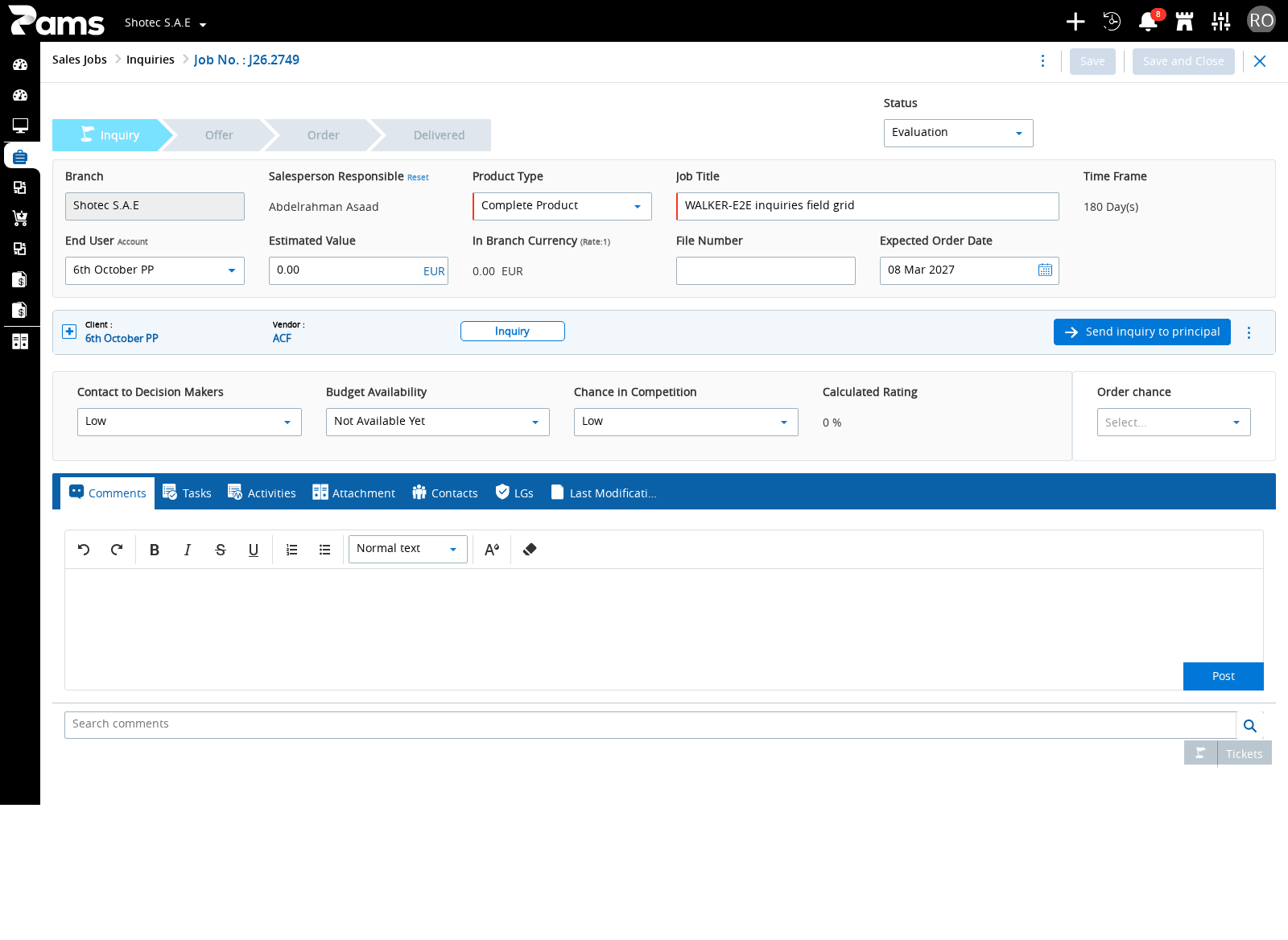Click the Send inquiry to principal button
This screenshot has height=940, width=1288.
pyautogui.click(x=1142, y=332)
